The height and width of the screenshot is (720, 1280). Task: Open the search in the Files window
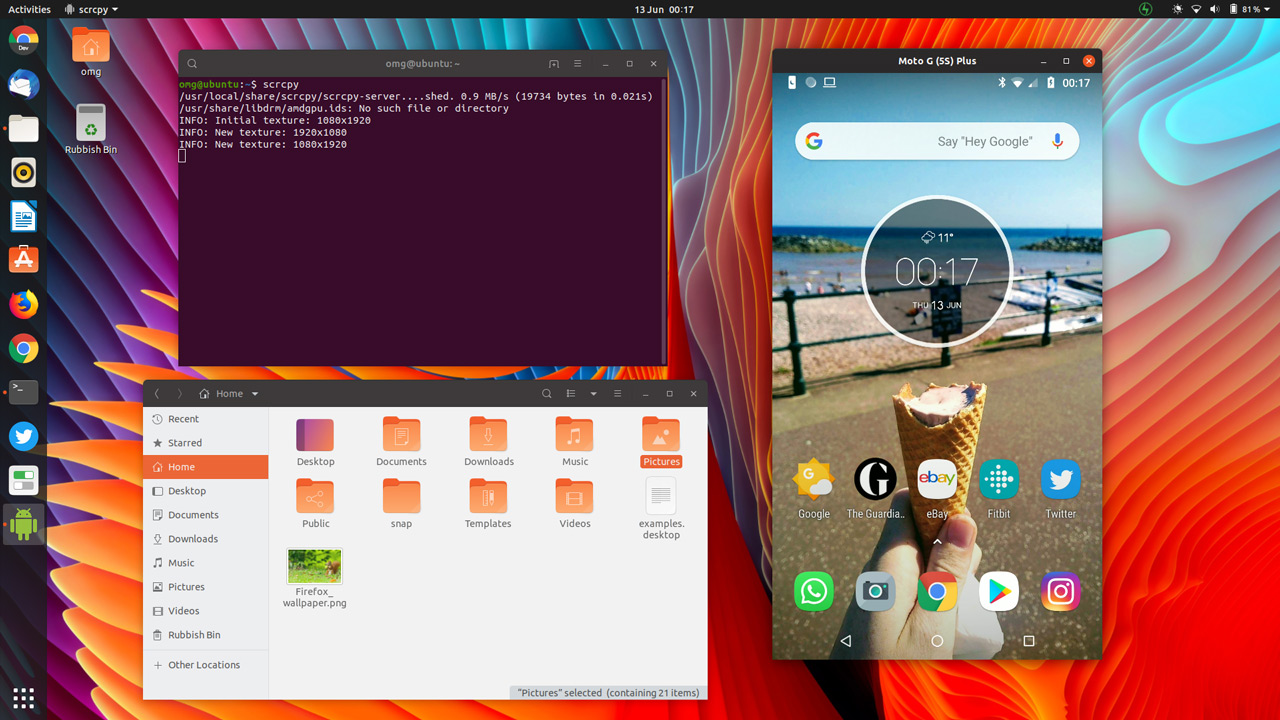point(546,393)
